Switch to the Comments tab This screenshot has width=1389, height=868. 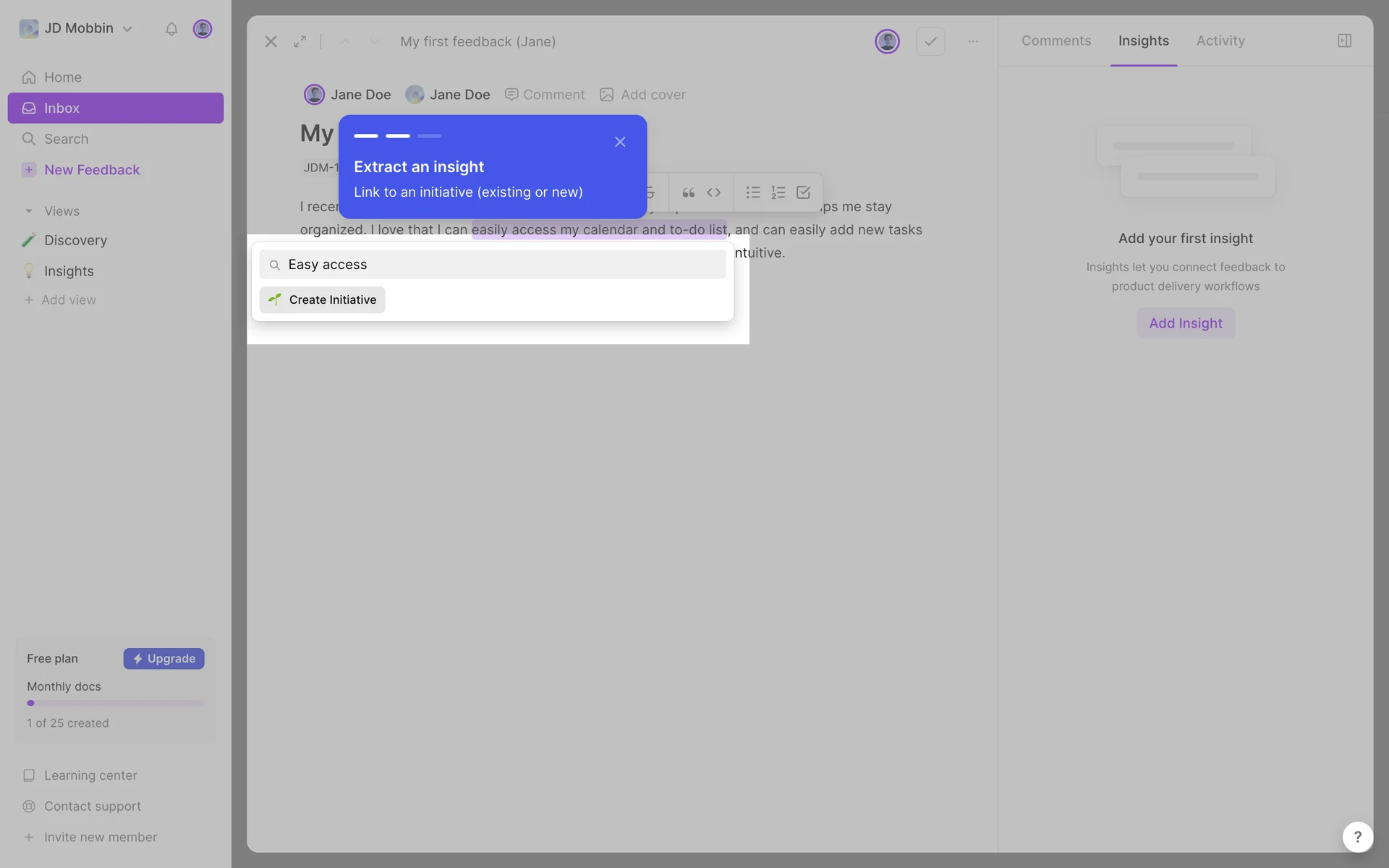pos(1055,41)
